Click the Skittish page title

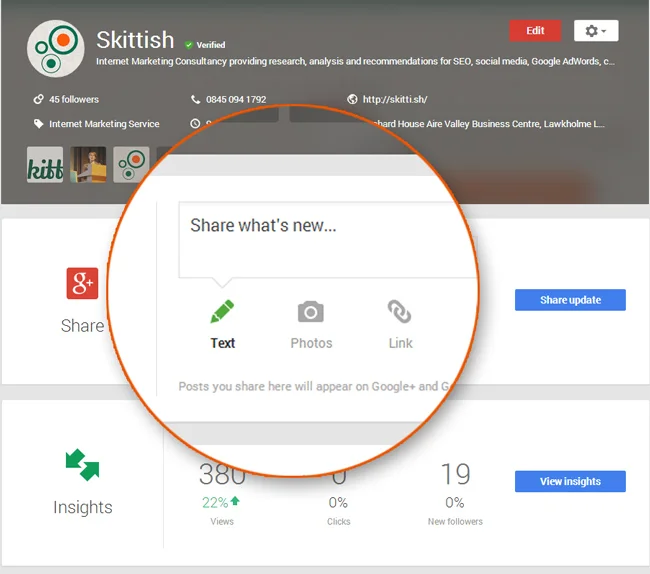point(135,40)
